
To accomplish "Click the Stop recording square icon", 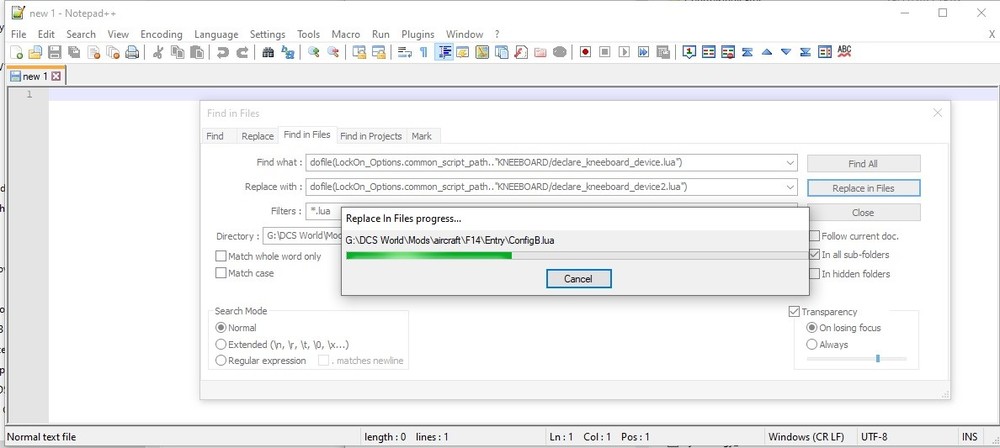I will 605,52.
